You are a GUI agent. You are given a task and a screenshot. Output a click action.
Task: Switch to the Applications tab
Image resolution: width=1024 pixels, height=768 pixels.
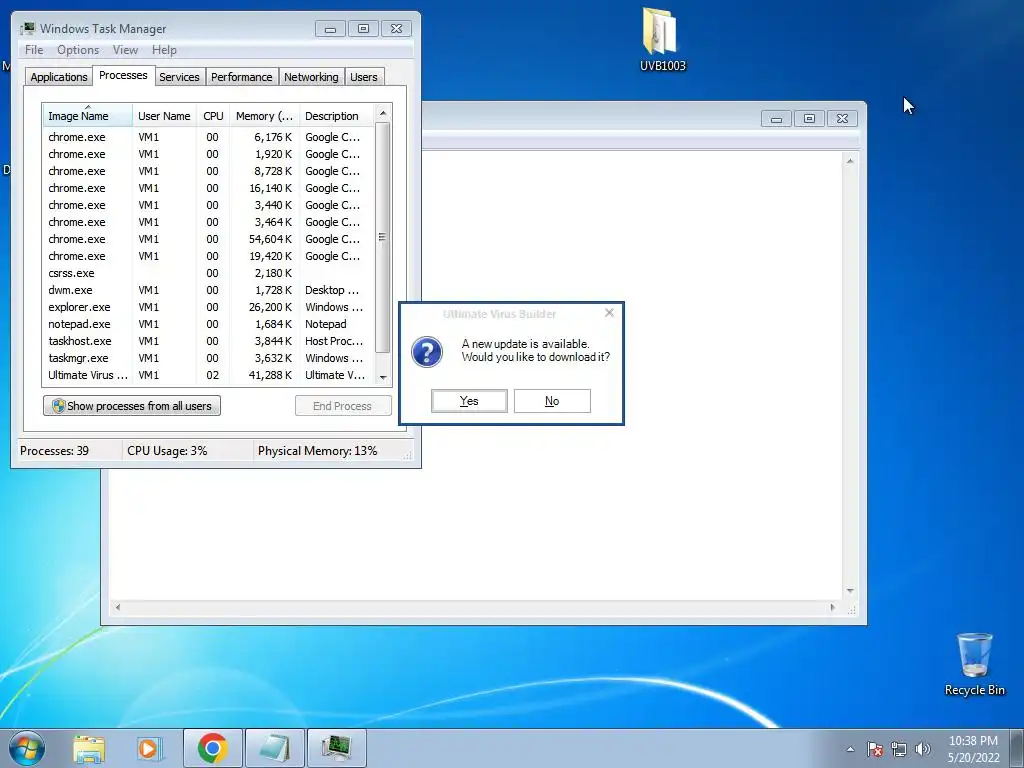click(x=59, y=77)
